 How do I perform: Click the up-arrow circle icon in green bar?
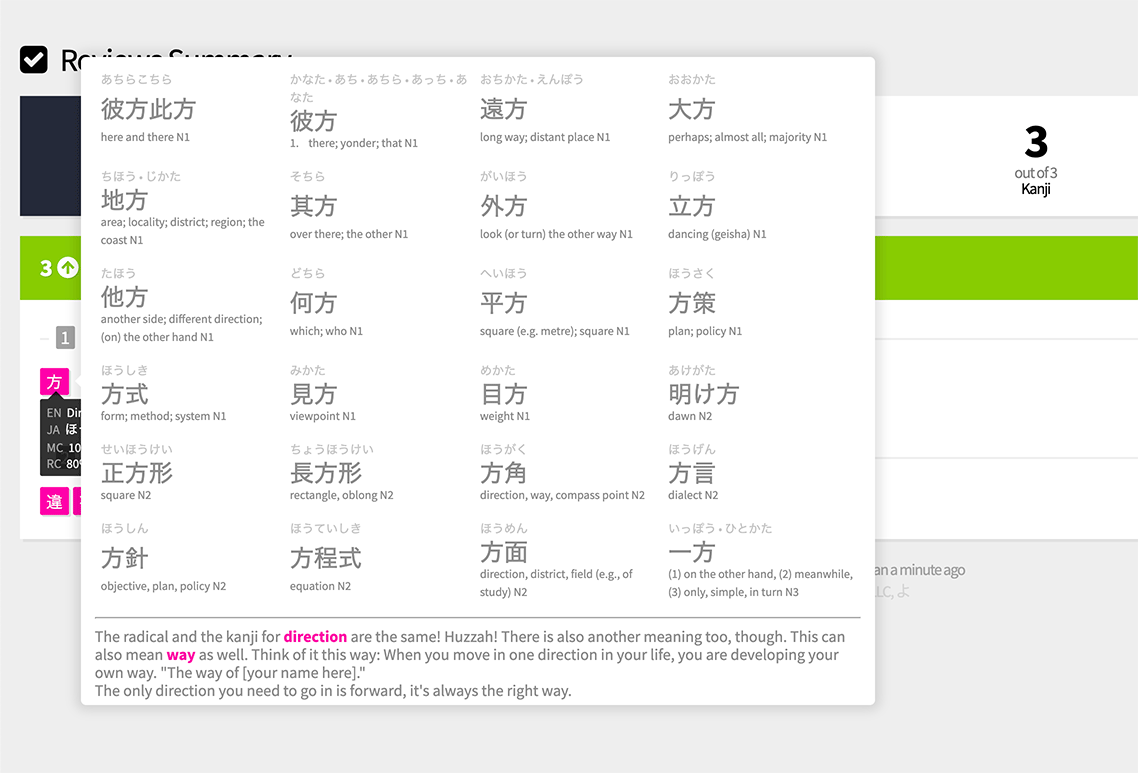pos(68,268)
